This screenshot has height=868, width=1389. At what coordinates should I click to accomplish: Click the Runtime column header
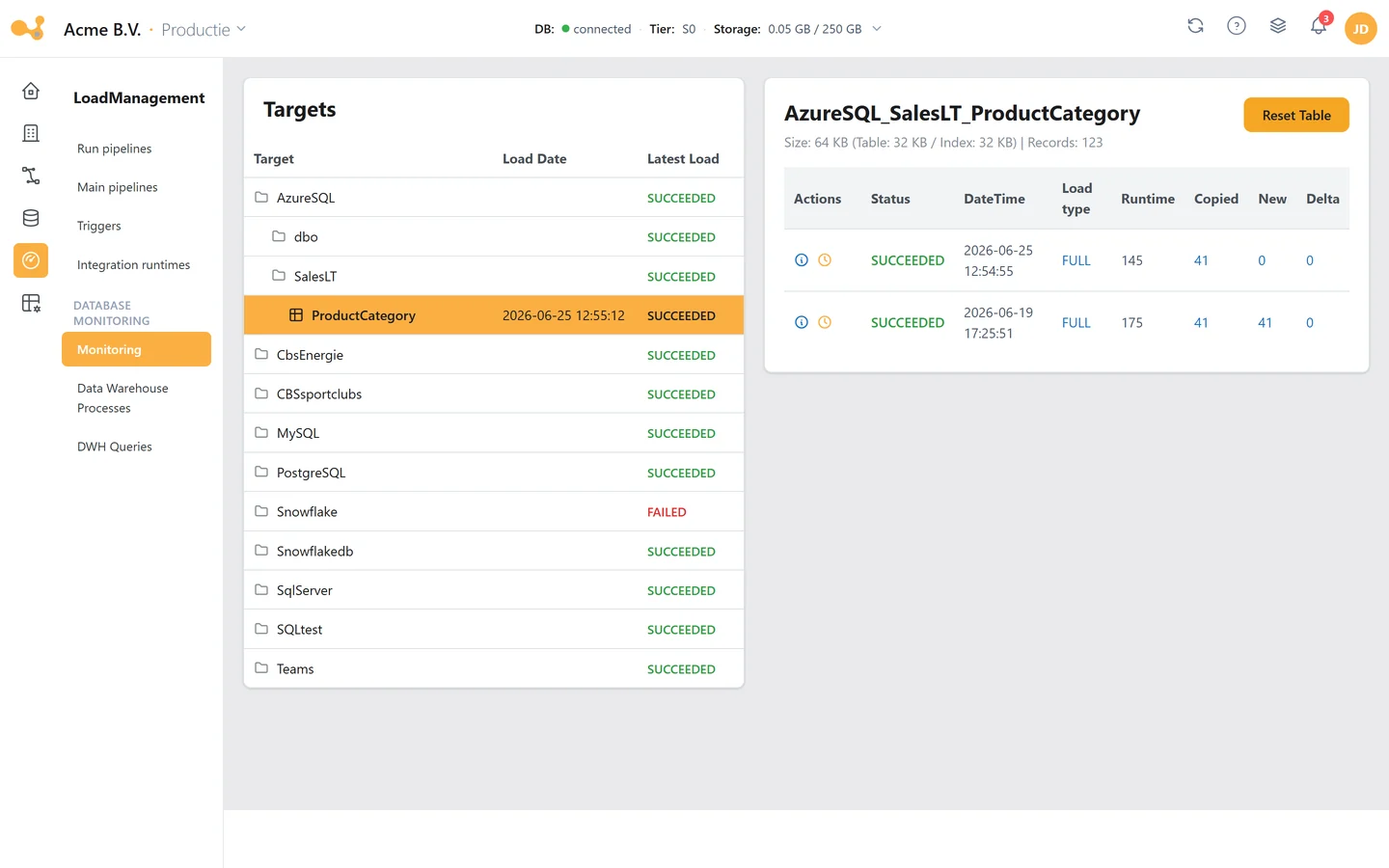1147,199
